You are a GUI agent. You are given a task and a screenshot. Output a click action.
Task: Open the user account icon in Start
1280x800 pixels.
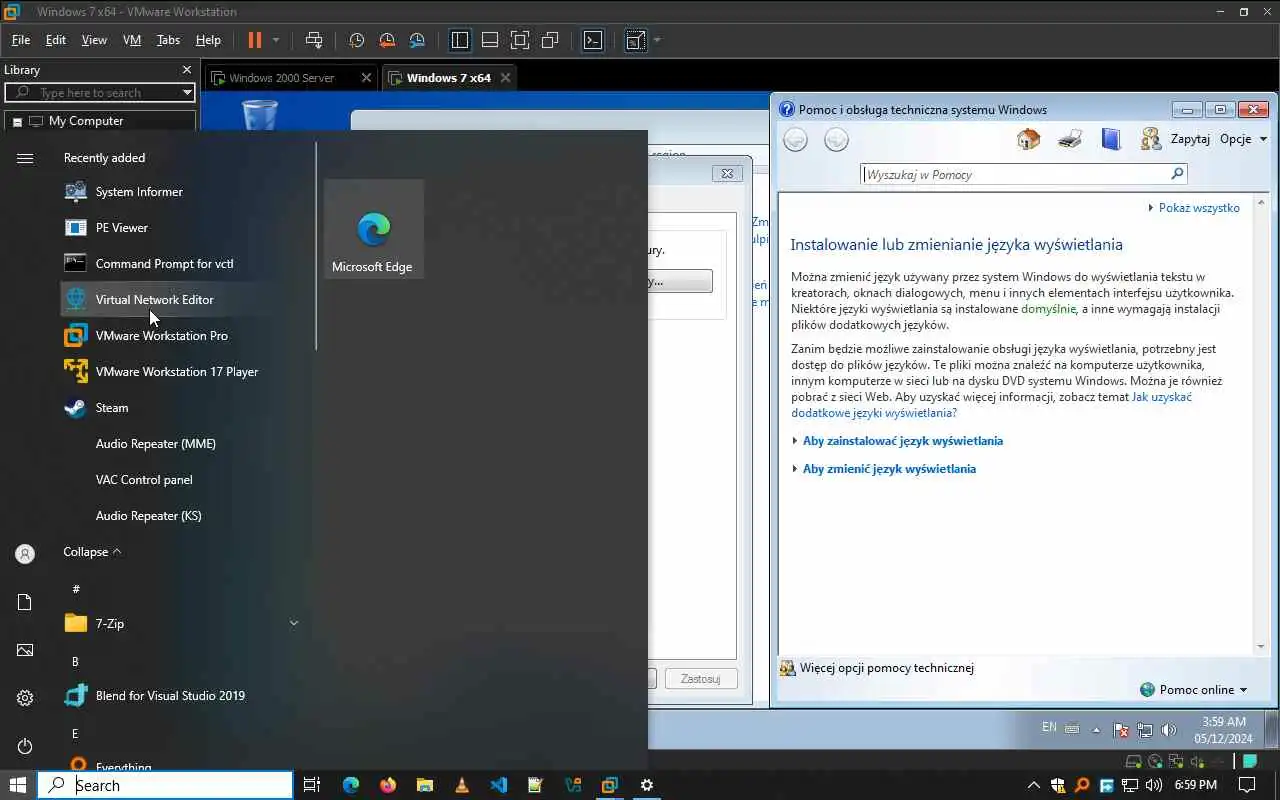click(x=25, y=554)
